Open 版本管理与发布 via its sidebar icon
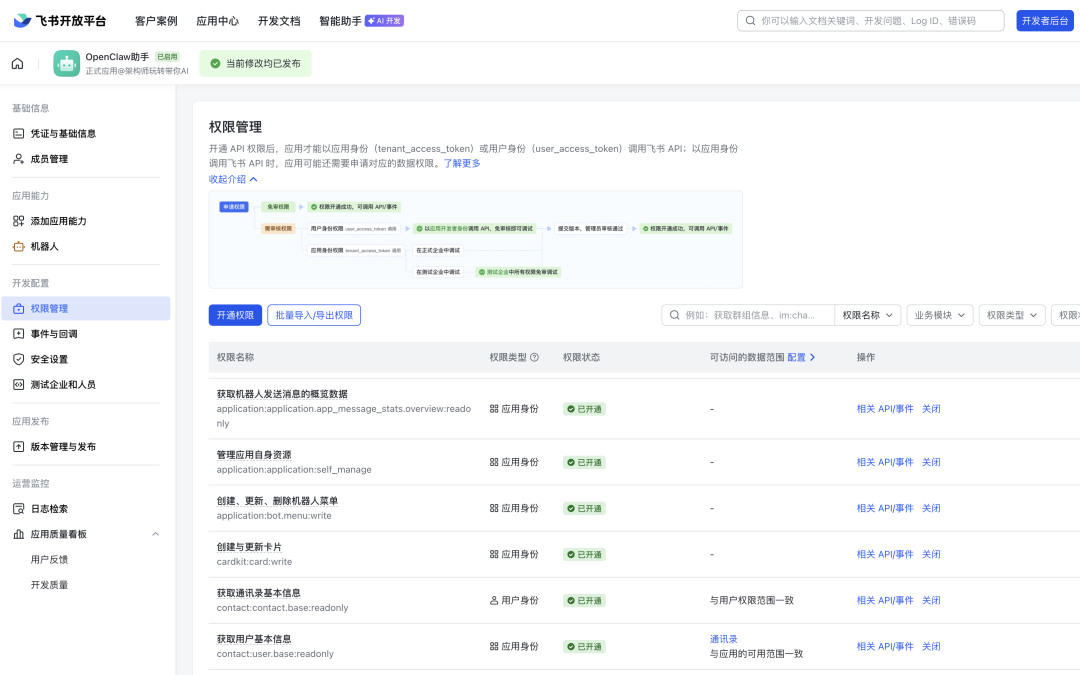The image size is (1080, 675). coord(17,446)
